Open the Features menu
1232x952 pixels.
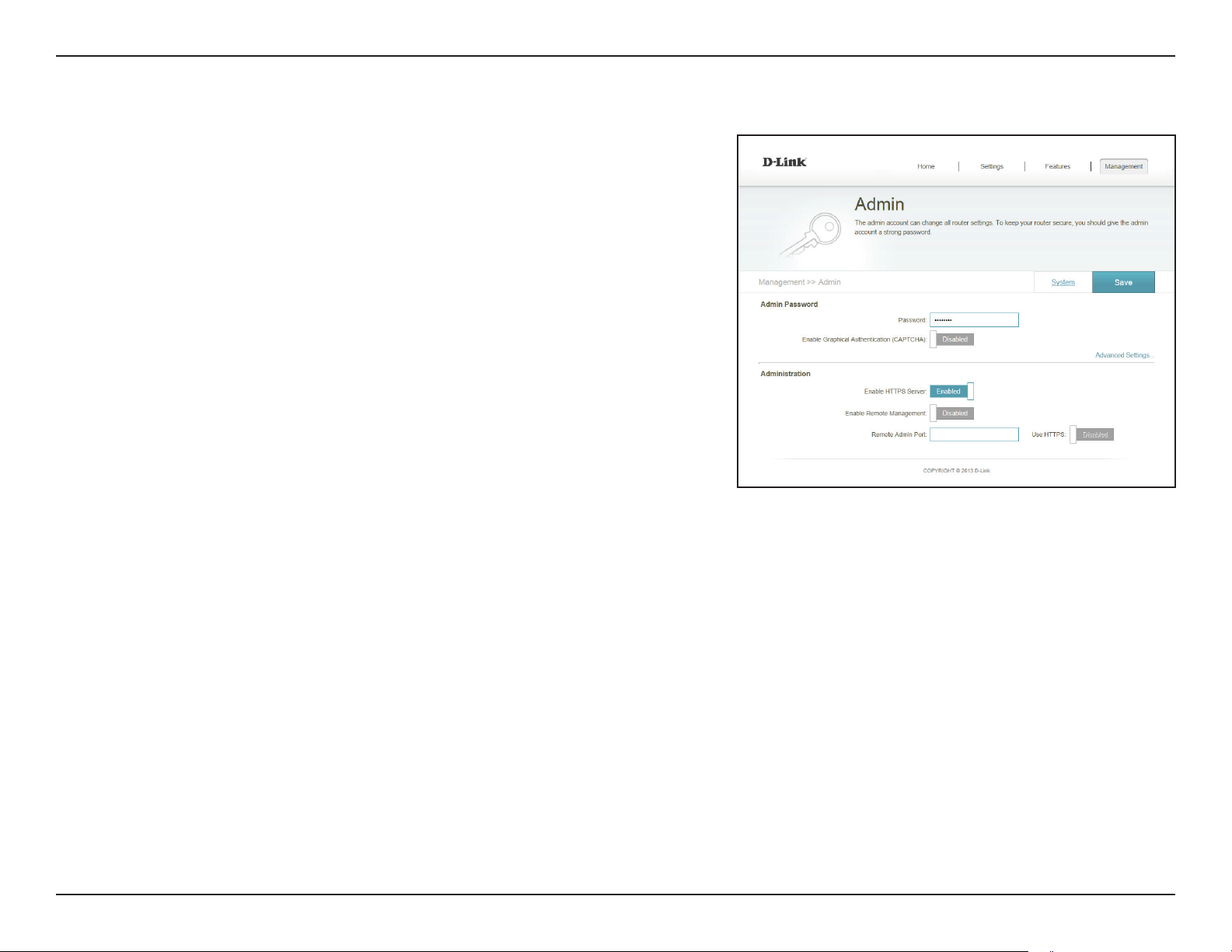[1057, 166]
